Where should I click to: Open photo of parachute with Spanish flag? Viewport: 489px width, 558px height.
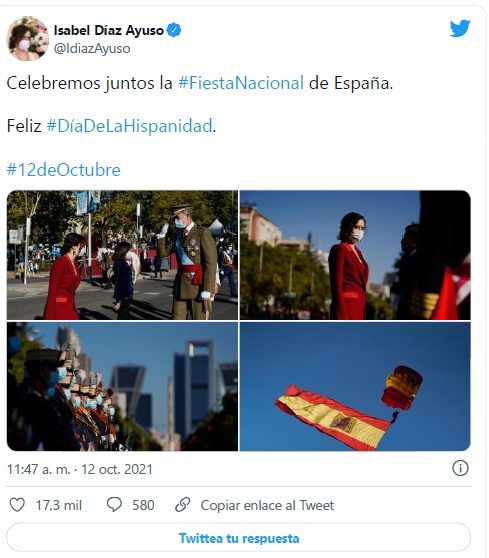tap(355, 386)
